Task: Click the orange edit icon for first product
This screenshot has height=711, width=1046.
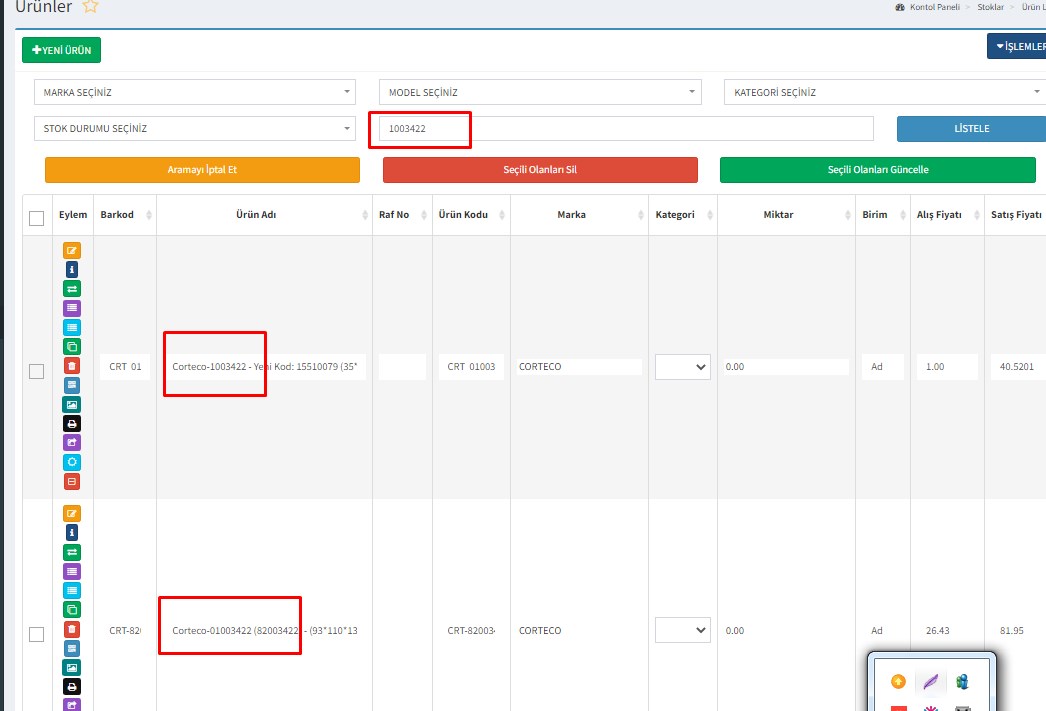Action: [72, 250]
